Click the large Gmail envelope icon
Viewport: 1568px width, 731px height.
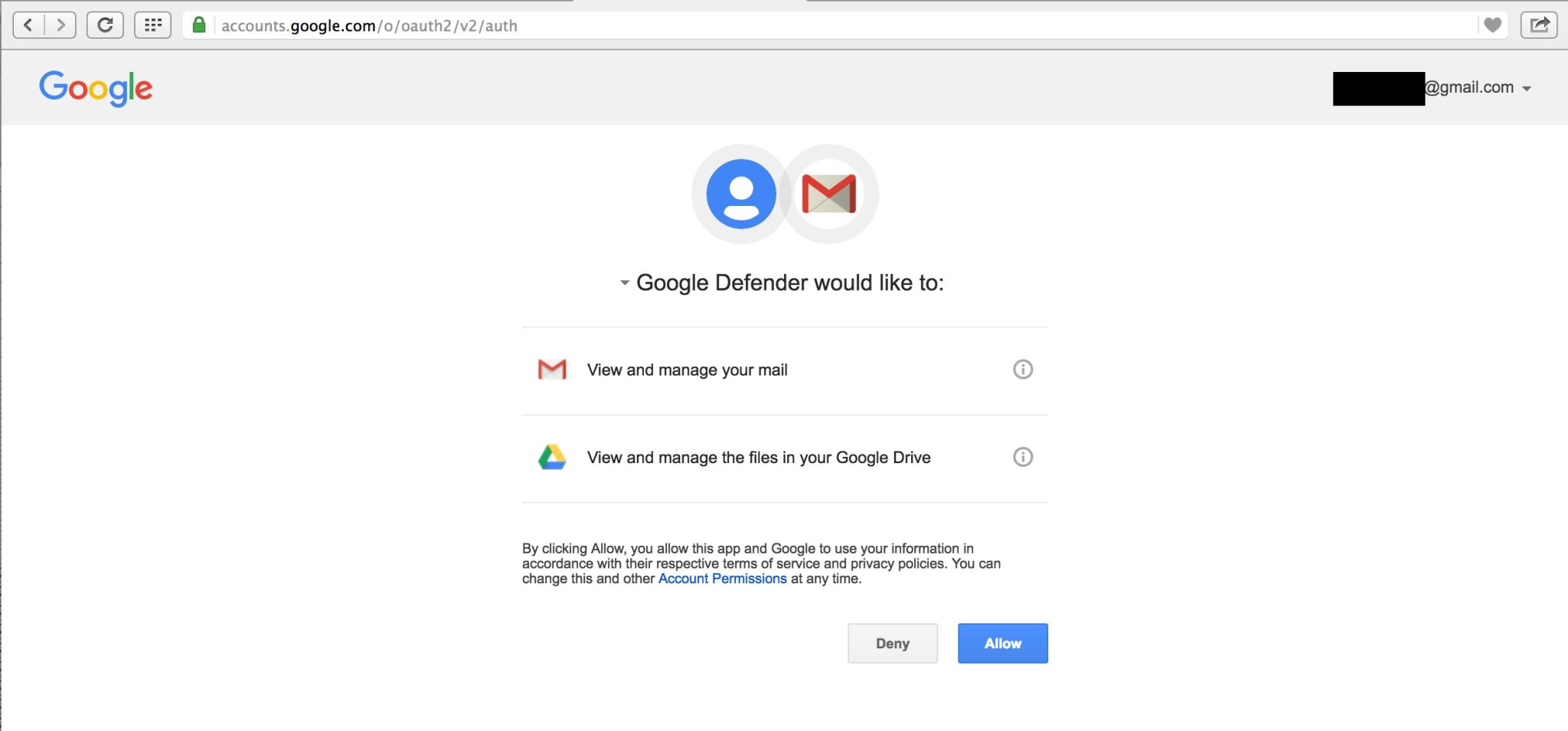pos(828,194)
